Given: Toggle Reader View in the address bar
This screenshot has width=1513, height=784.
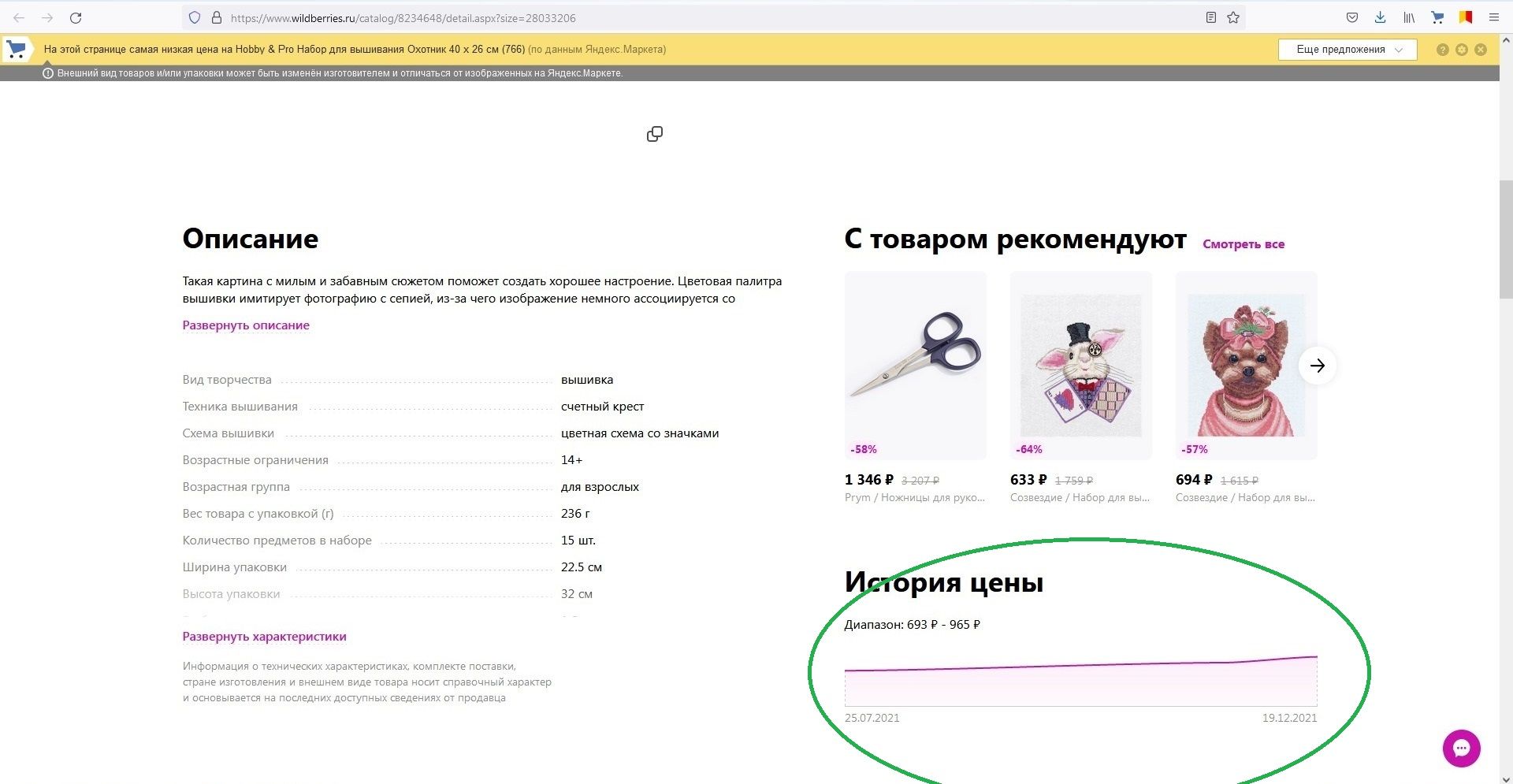Looking at the screenshot, I should (x=1211, y=17).
